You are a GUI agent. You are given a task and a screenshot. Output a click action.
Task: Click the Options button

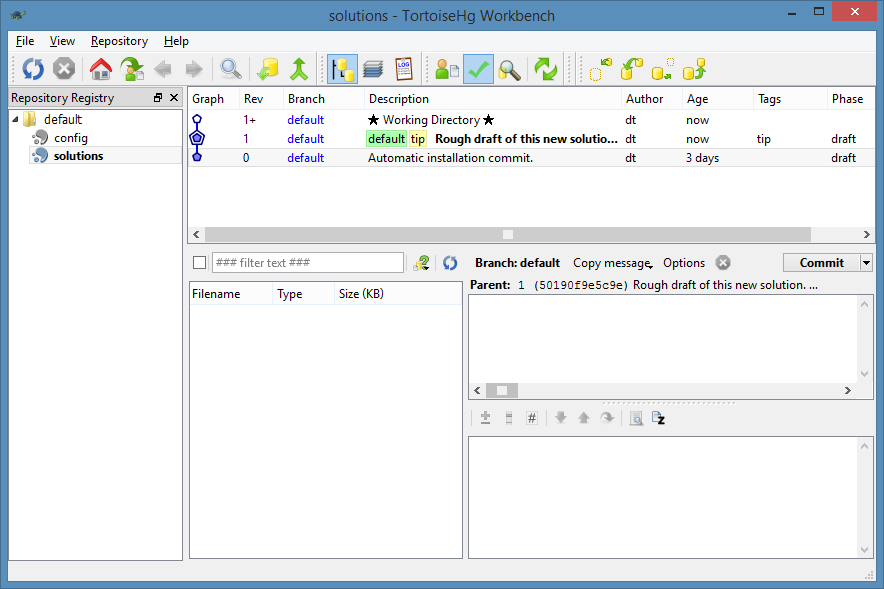[684, 263]
